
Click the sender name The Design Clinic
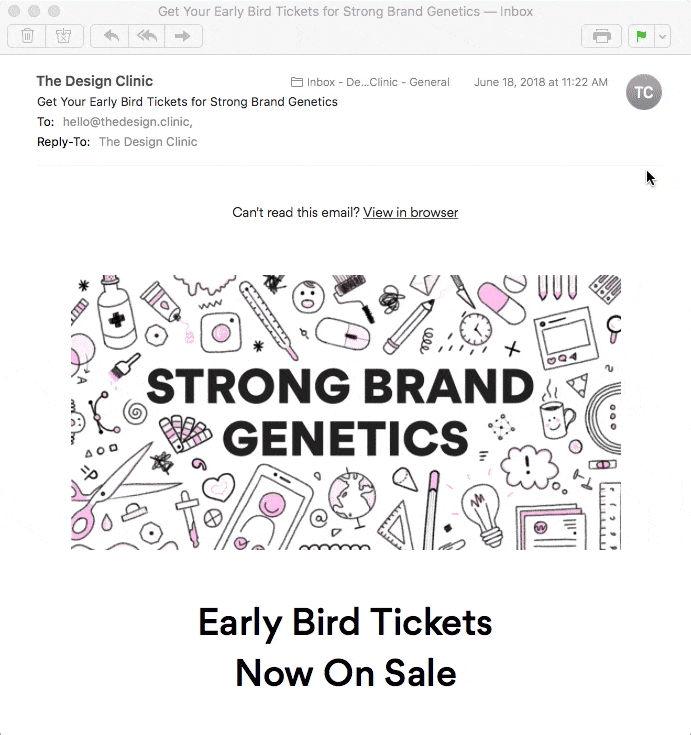pyautogui.click(x=95, y=81)
